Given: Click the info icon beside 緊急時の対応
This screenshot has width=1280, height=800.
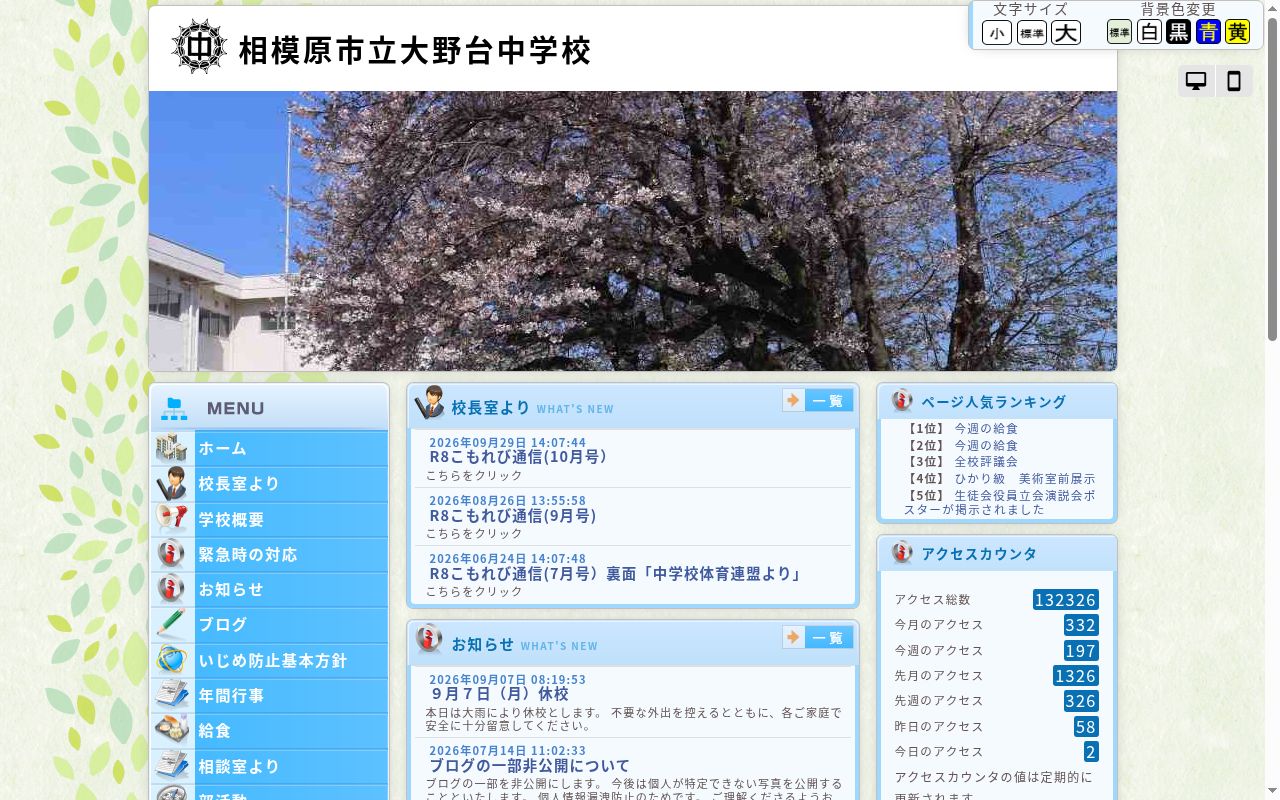Looking at the screenshot, I should pos(172,554).
